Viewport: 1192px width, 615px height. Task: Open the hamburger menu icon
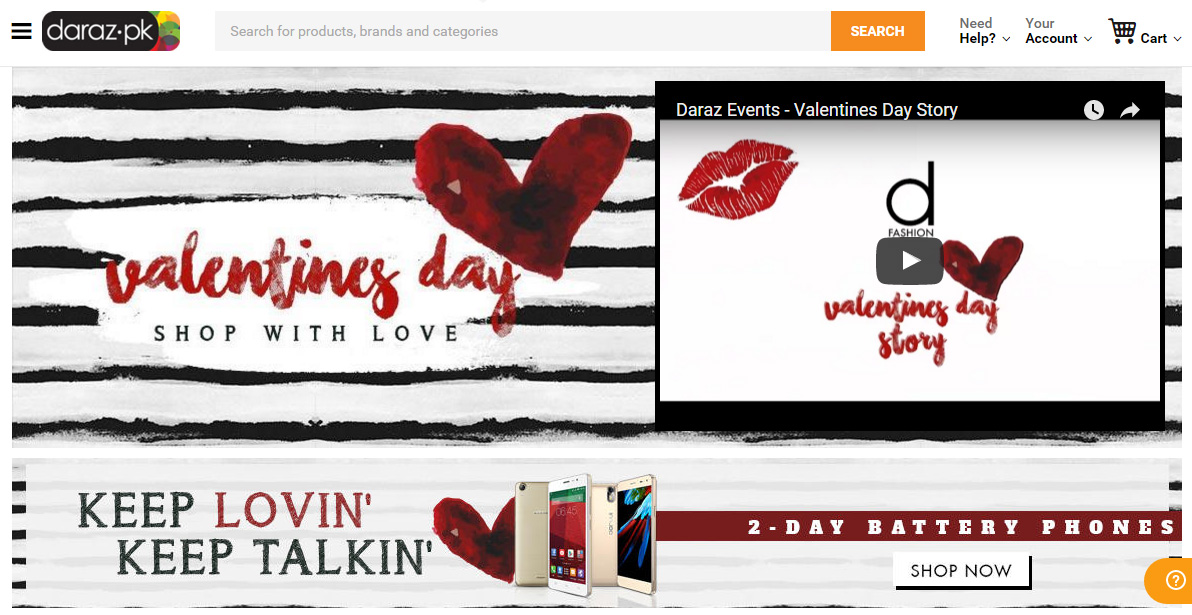point(21,31)
